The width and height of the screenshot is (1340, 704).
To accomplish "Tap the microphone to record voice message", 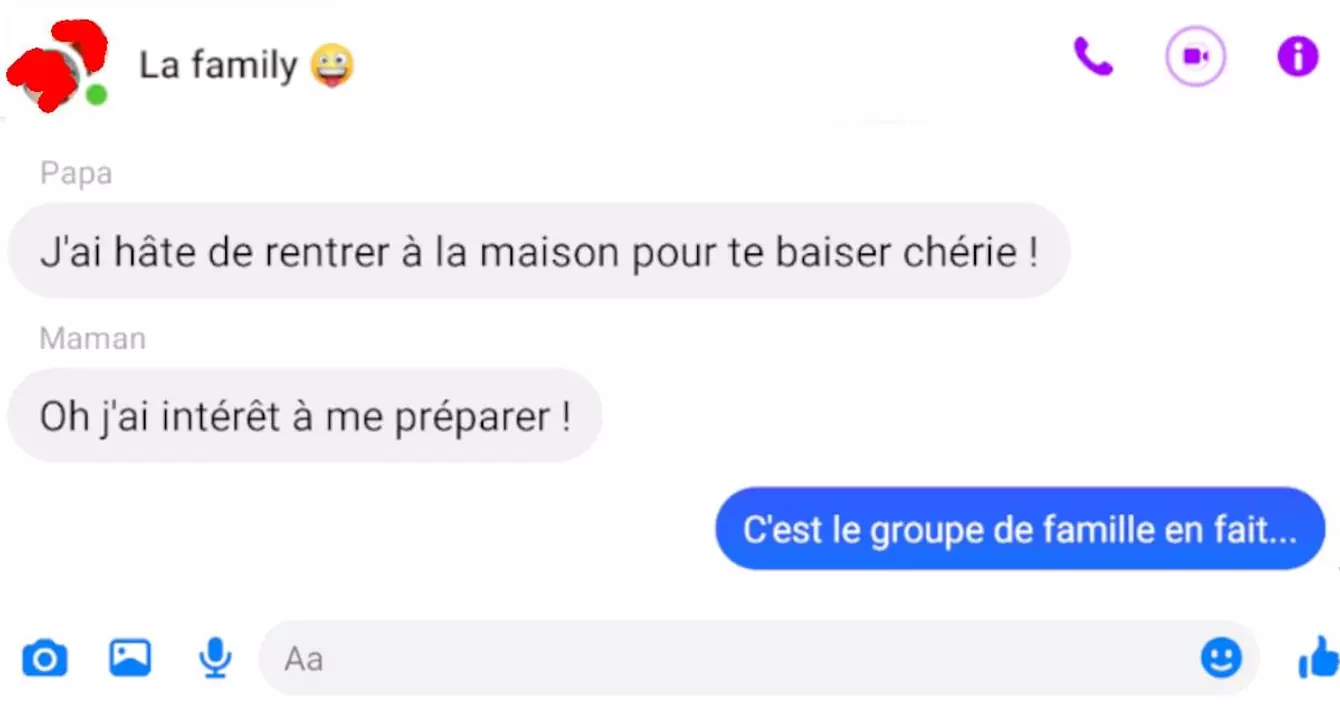I will point(215,657).
